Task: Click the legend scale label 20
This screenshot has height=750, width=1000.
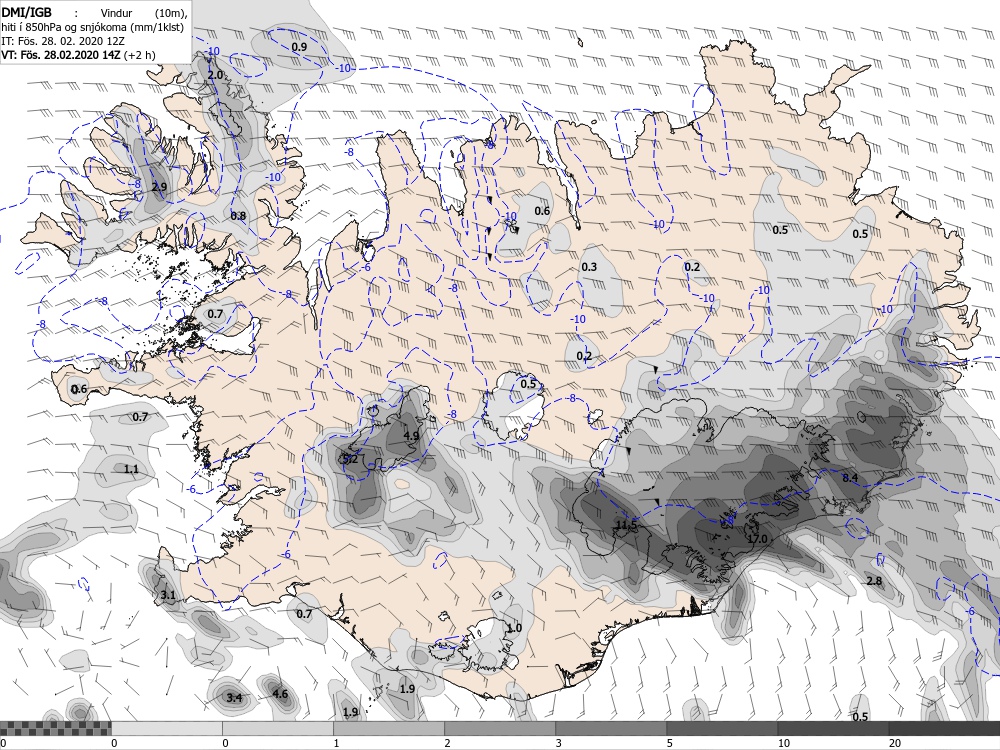Action: [894, 743]
